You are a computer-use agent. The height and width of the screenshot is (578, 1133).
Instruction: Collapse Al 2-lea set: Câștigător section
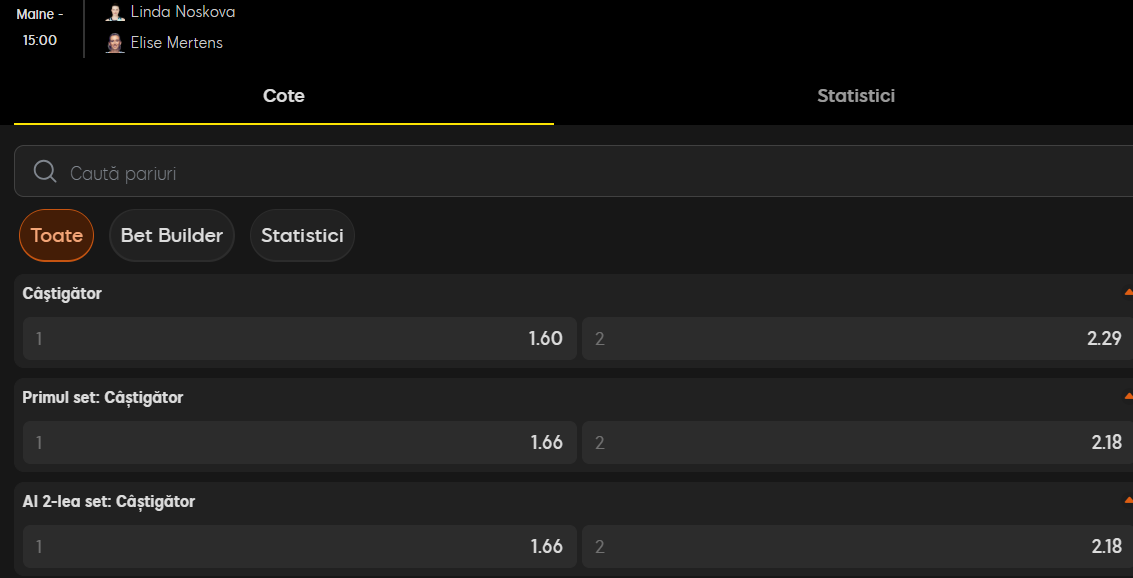click(1128, 500)
